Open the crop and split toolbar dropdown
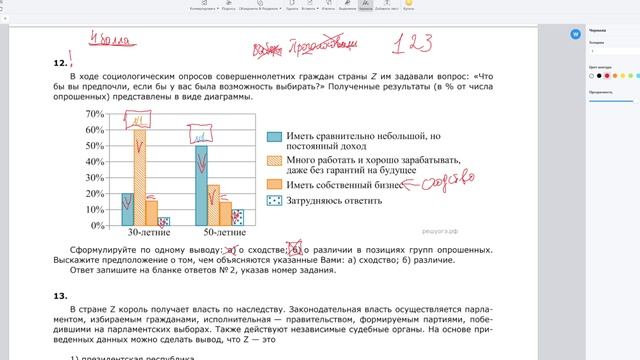This screenshot has width=640, height=360. [x=260, y=5]
